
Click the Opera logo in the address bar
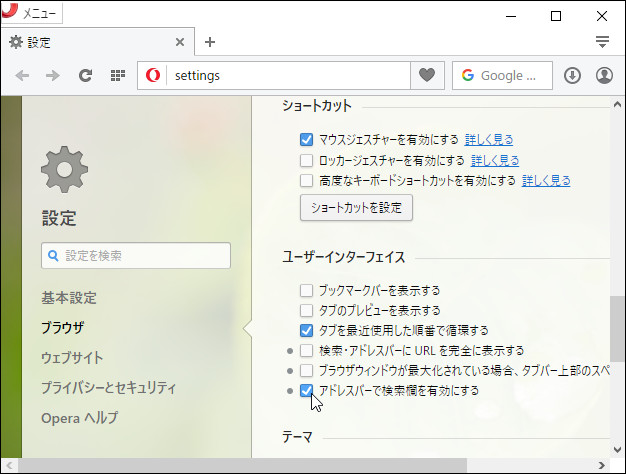click(153, 75)
